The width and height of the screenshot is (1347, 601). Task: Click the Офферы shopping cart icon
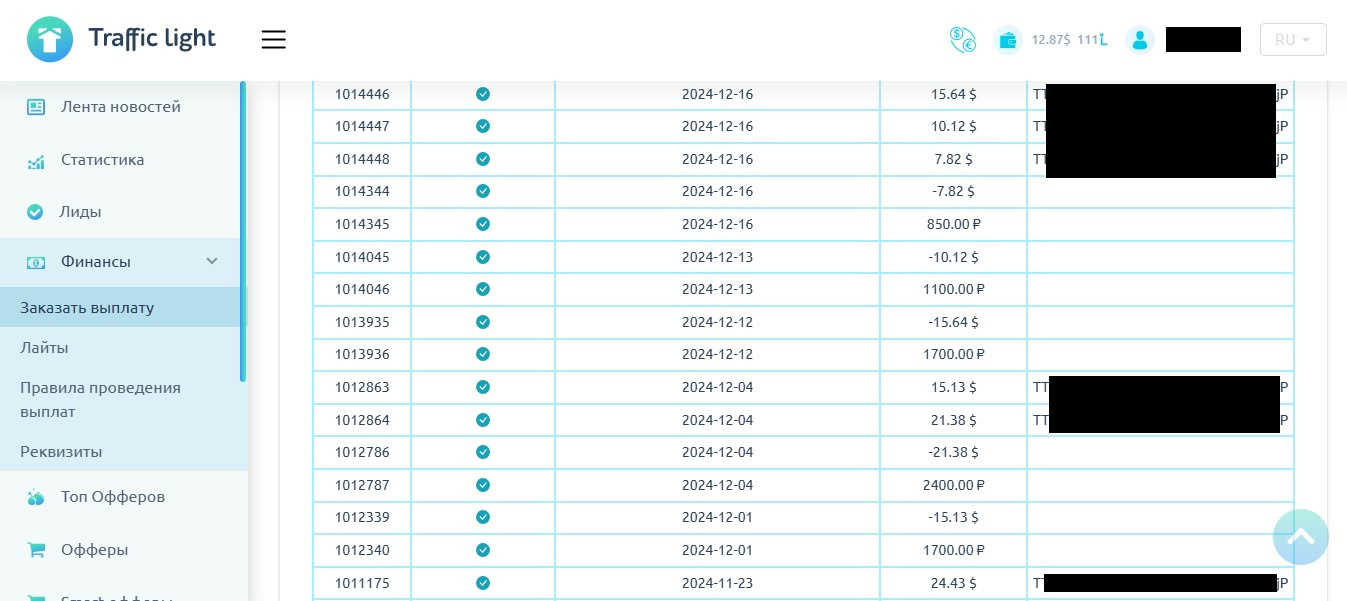(36, 550)
